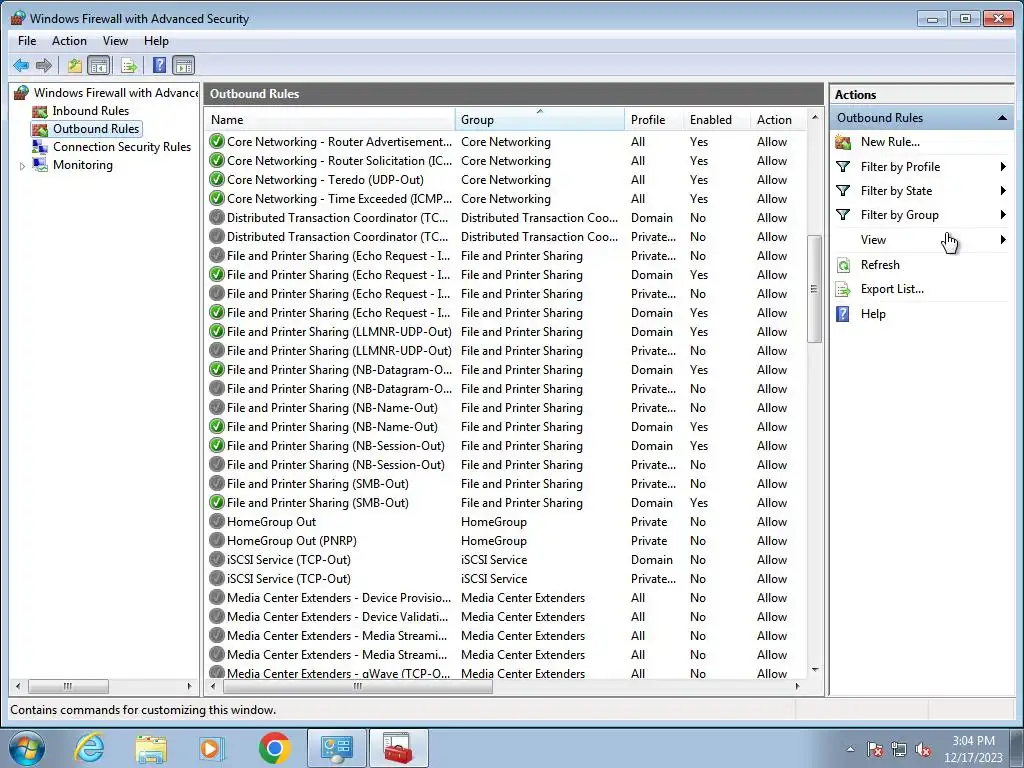
Task: Open the View menu in menu bar
Action: coord(115,40)
